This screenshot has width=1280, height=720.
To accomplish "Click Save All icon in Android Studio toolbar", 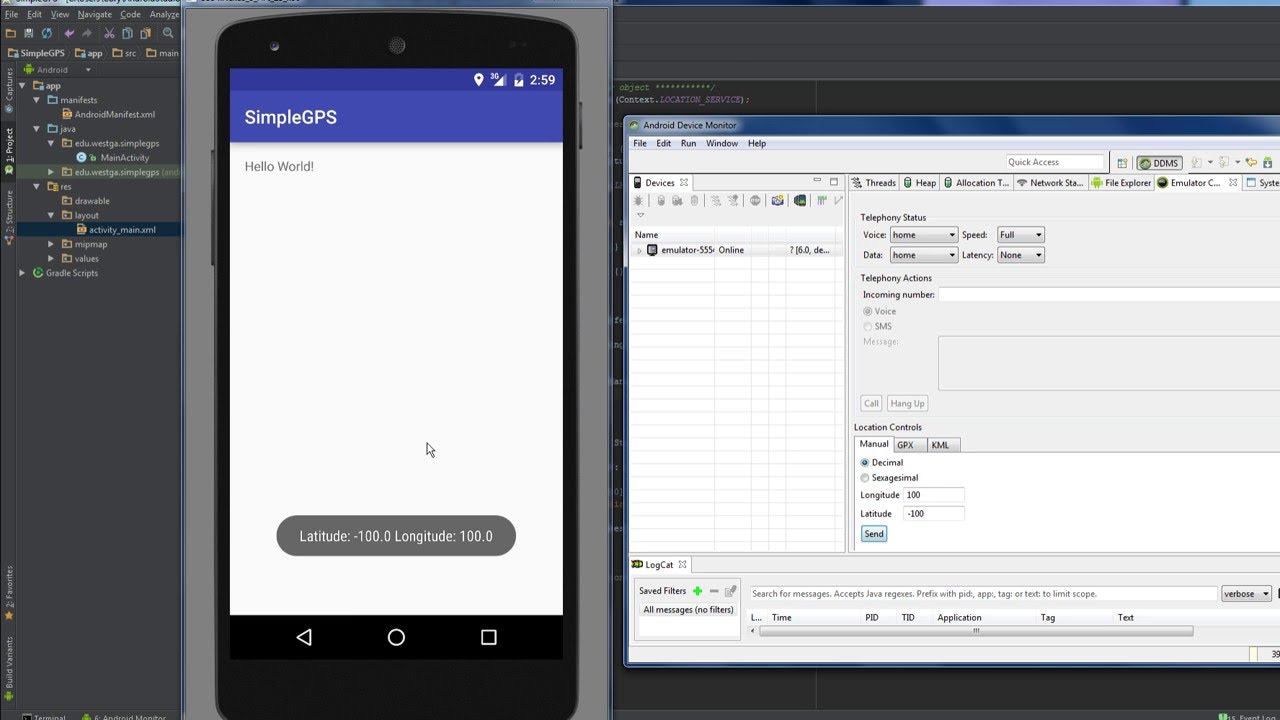I will 28,33.
